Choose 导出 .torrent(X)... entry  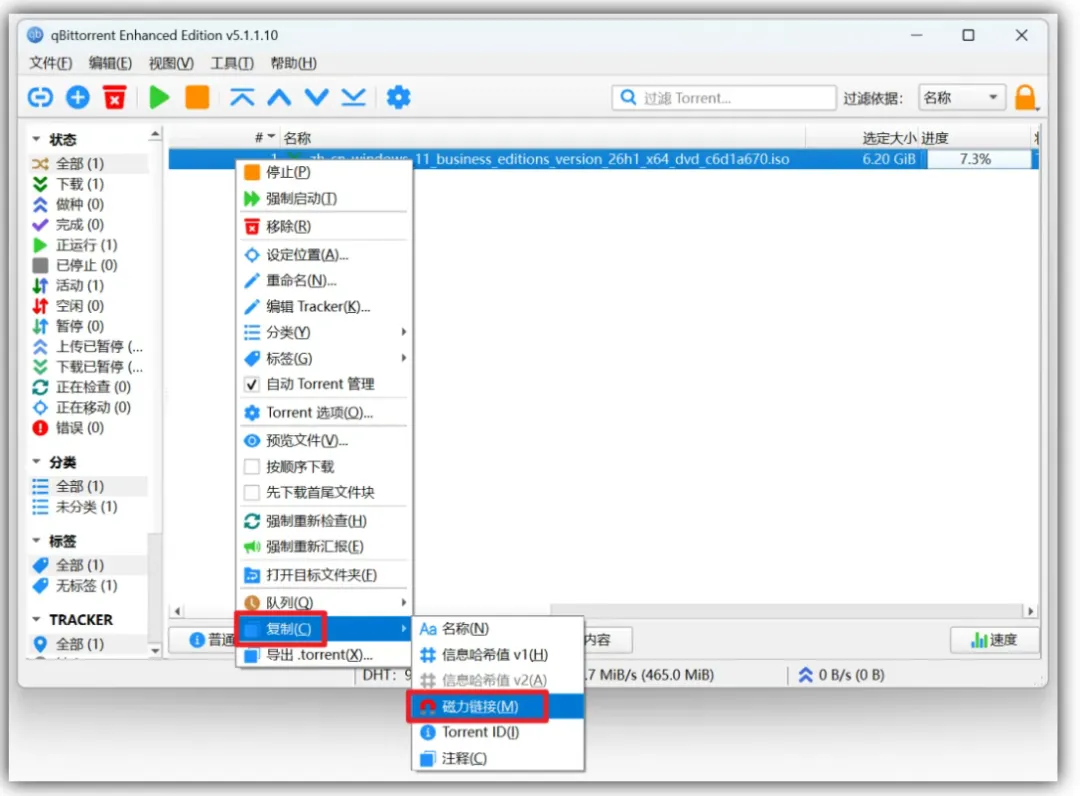click(323, 655)
